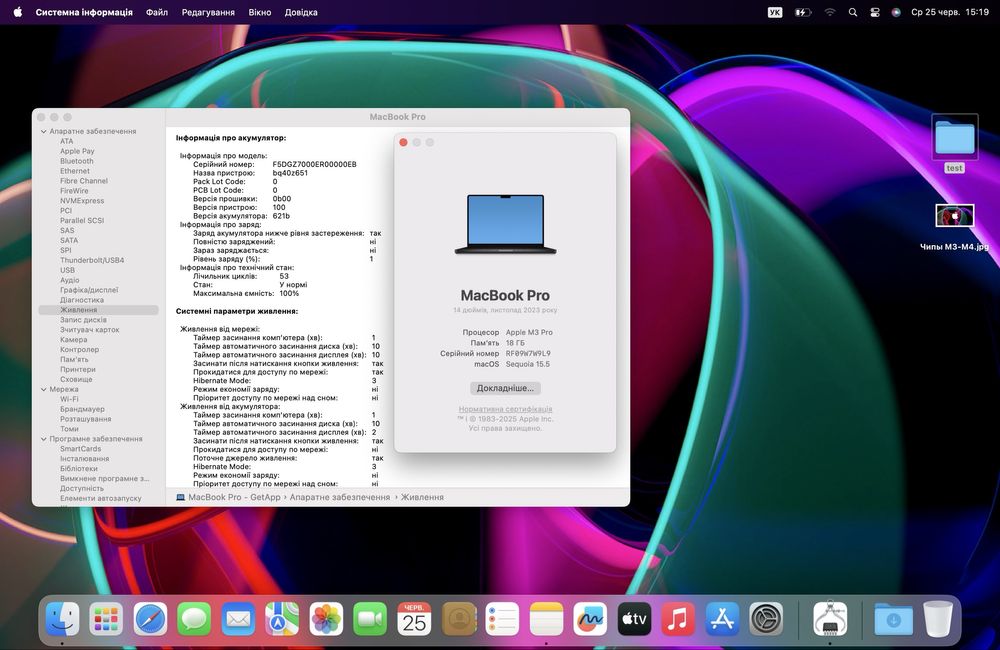This screenshot has width=1000, height=650.
Task: Collapse the Мережа sidebar section
Action: 43,389
